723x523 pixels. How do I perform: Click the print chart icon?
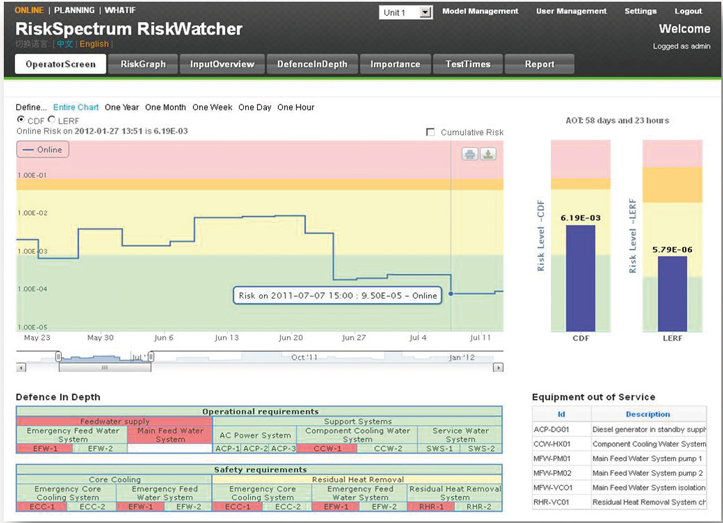coord(470,153)
